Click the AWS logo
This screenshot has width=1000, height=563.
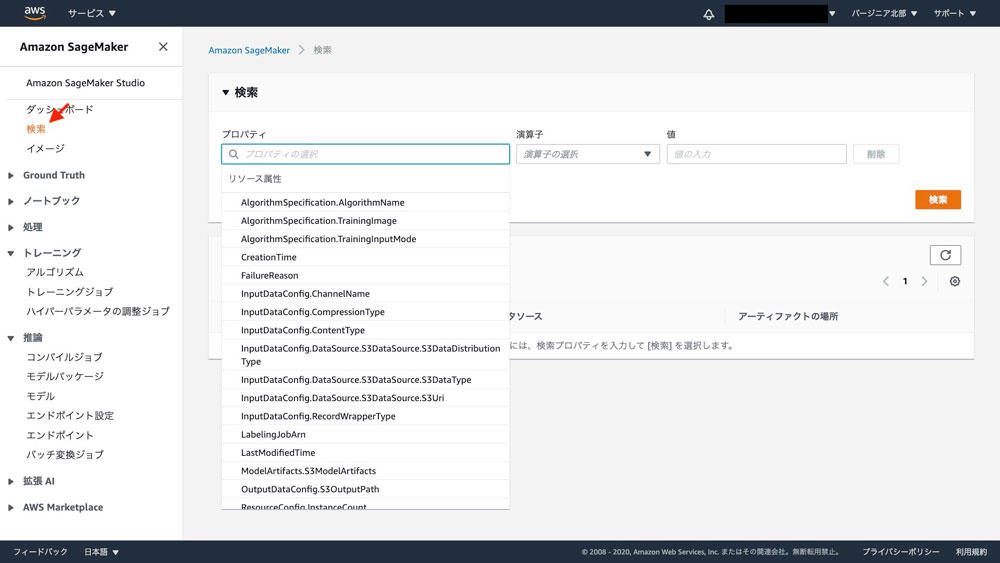(34, 13)
